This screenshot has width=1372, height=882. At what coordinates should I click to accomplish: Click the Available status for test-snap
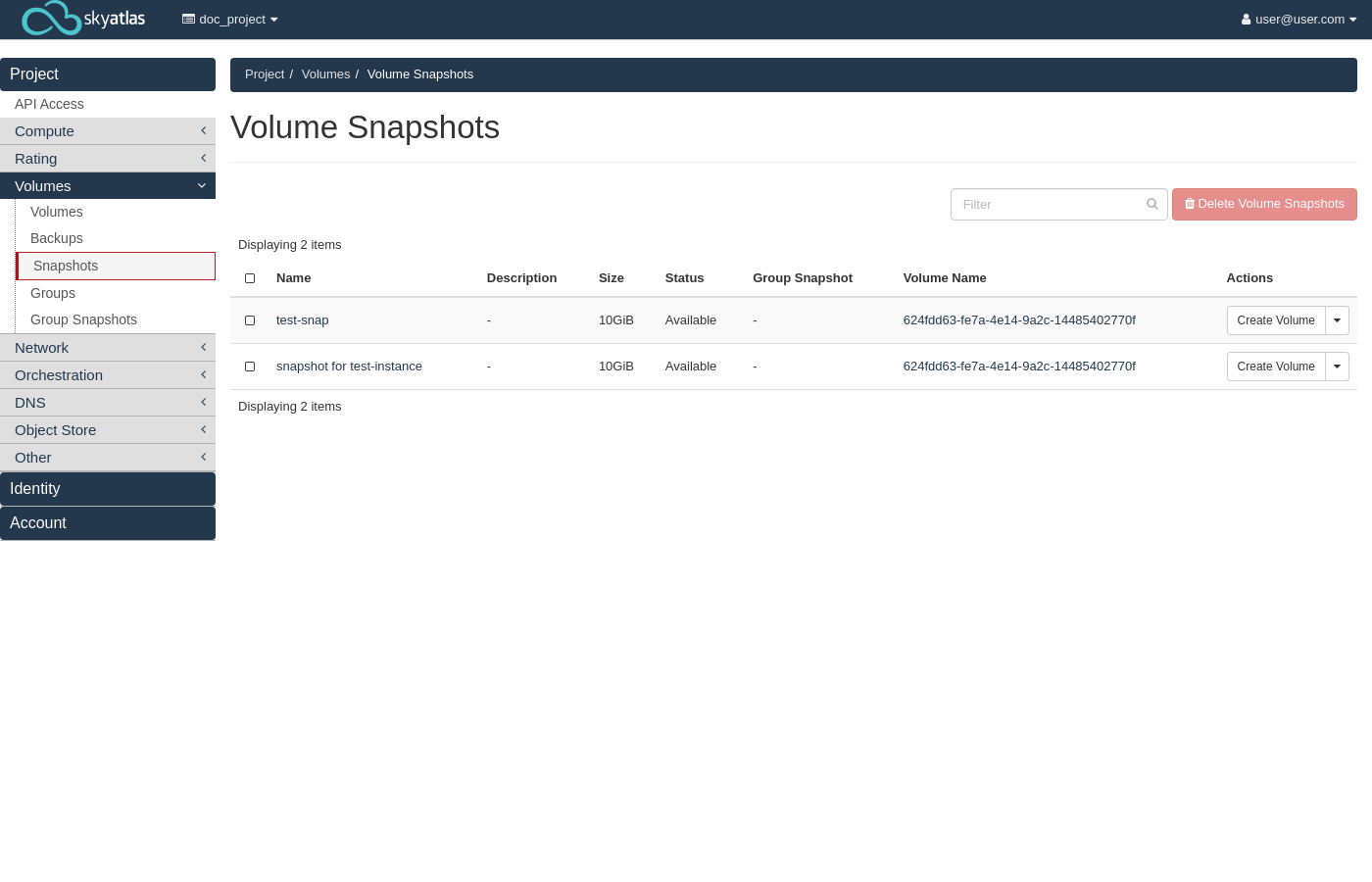click(x=691, y=320)
